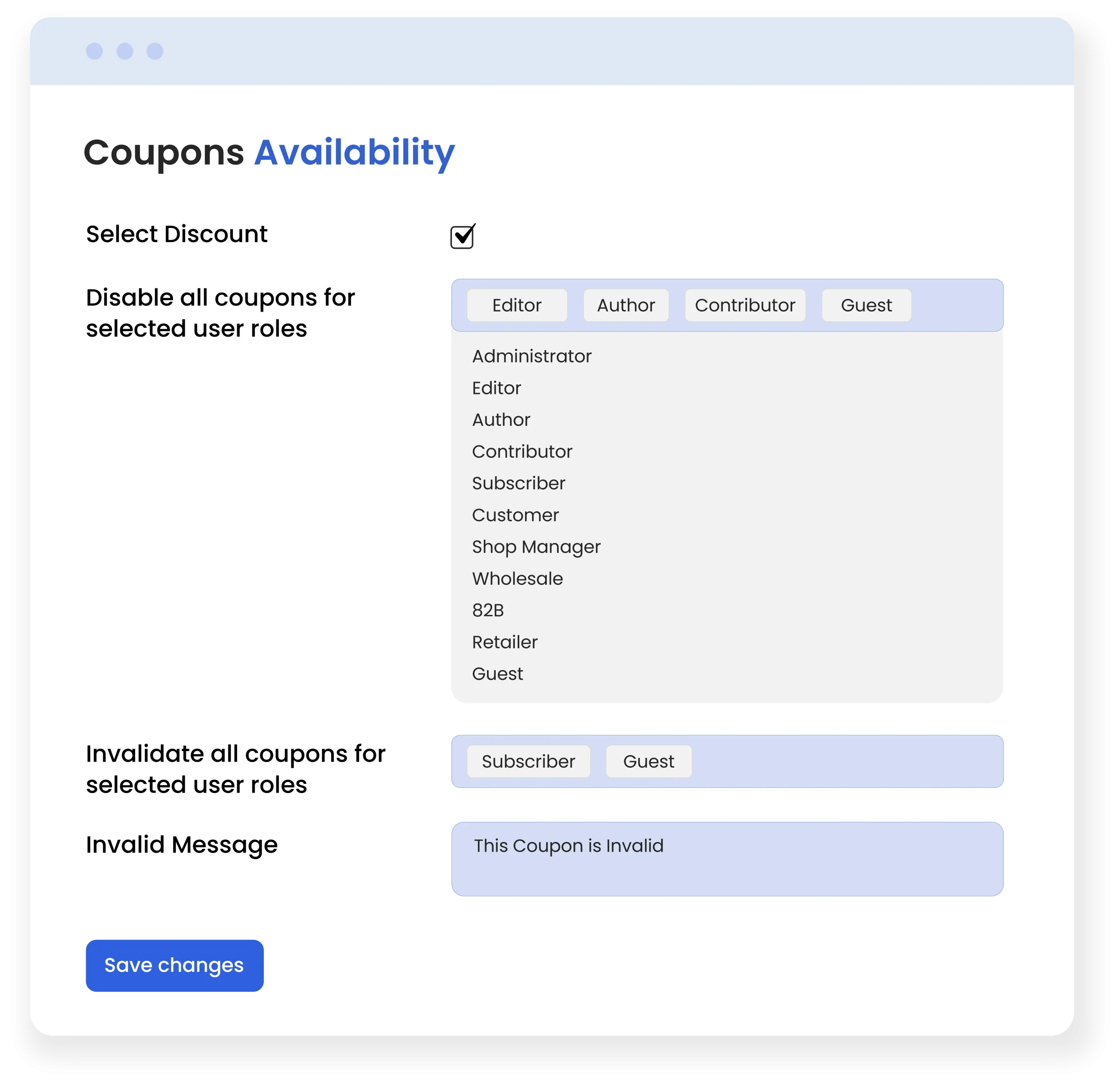Choose Retailer in the roles list
This screenshot has height=1085, width=1120.
tap(504, 642)
